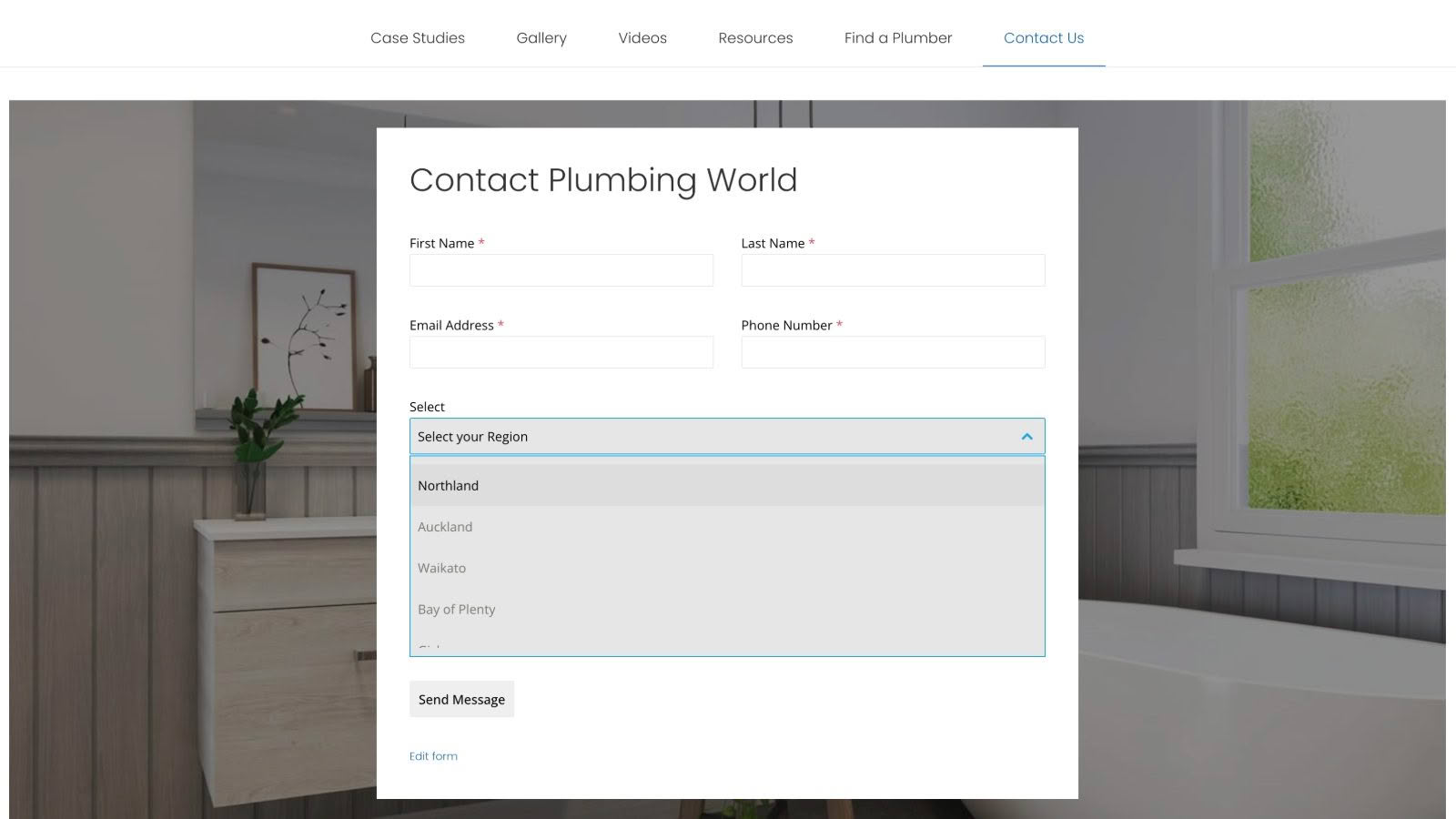Collapse the Select your Region dropdown
The image size is (1456, 819).
727,437
